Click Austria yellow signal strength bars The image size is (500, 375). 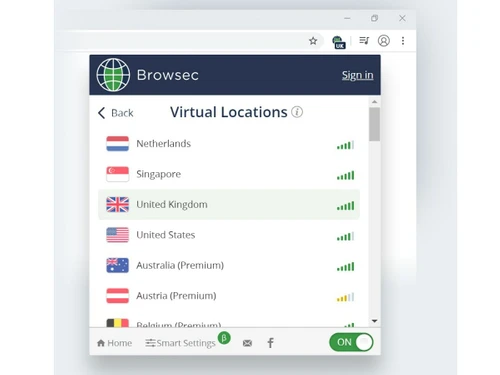[x=345, y=297]
